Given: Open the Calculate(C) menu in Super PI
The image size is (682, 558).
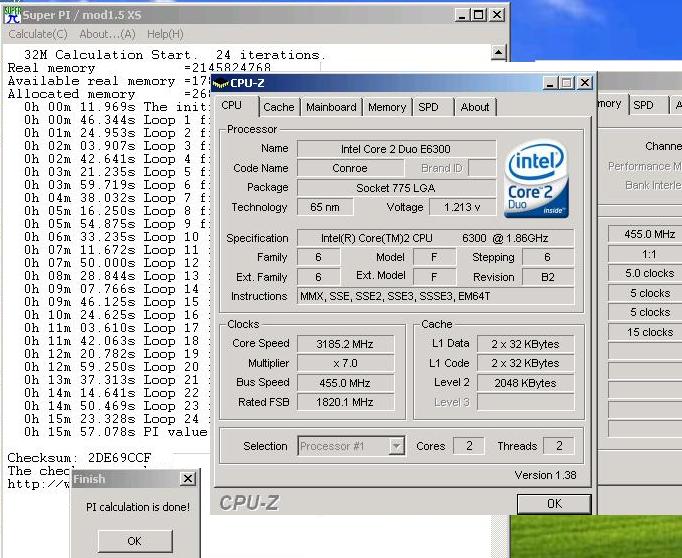Looking at the screenshot, I should (38, 34).
